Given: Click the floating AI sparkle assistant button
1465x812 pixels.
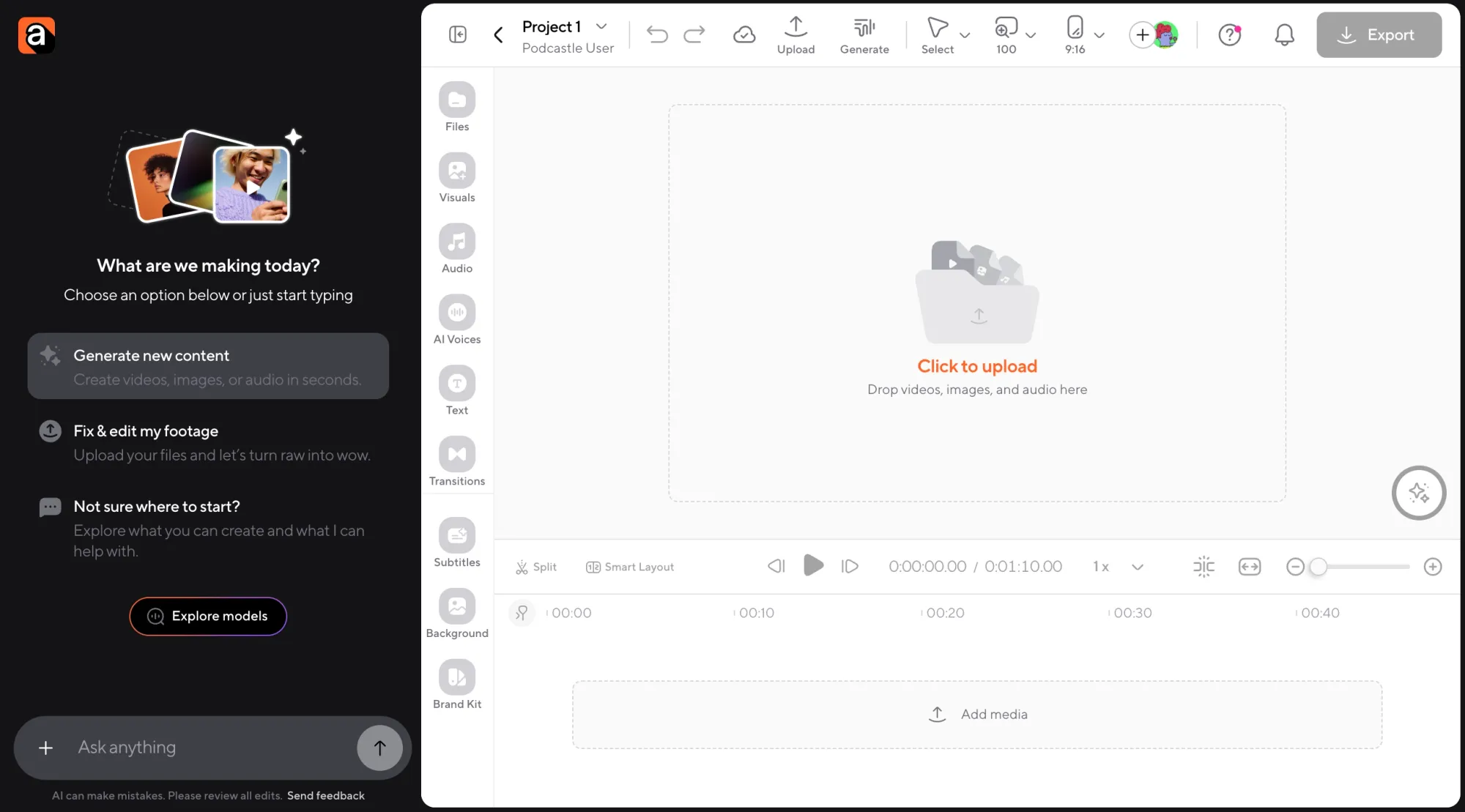Looking at the screenshot, I should 1418,493.
